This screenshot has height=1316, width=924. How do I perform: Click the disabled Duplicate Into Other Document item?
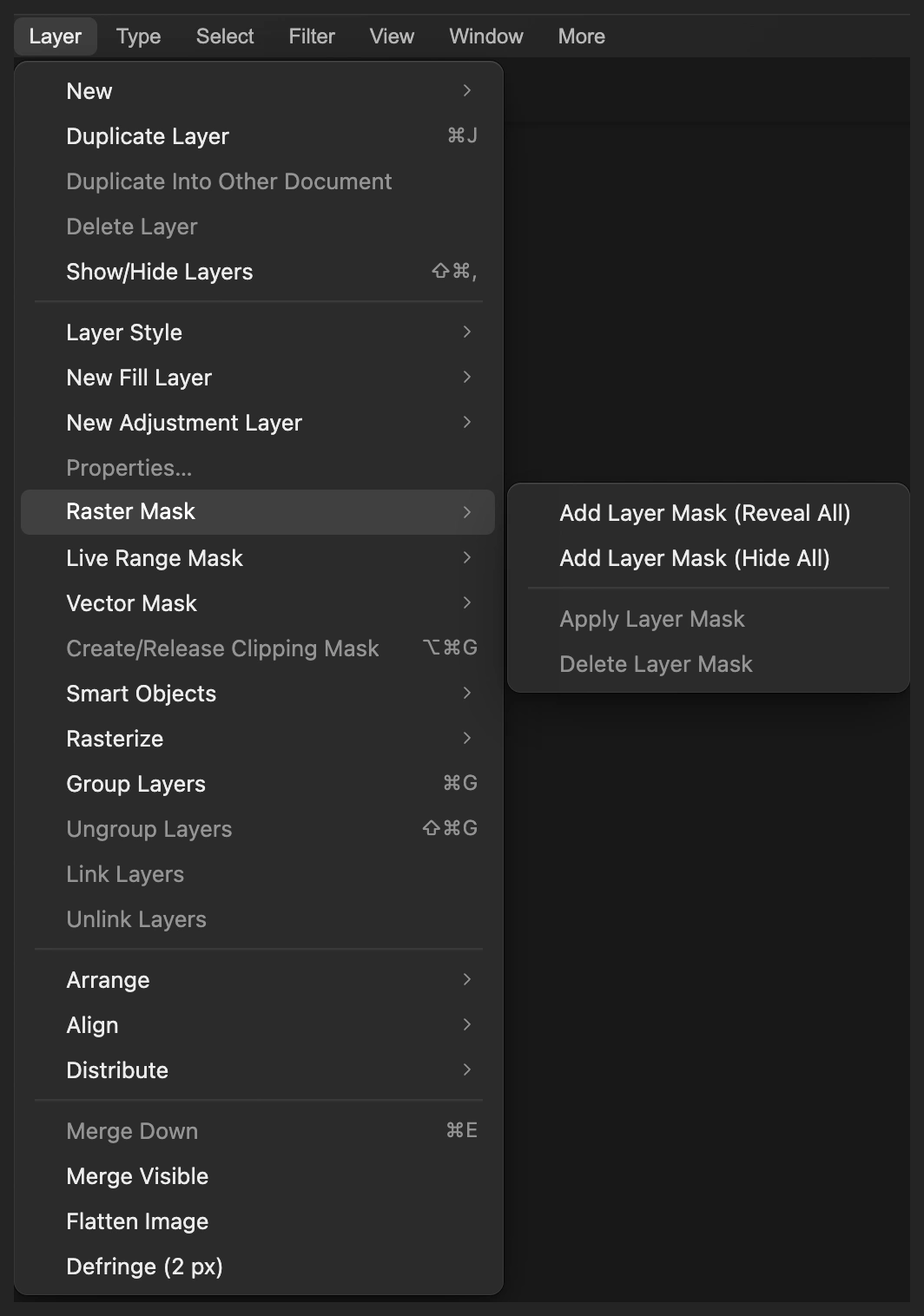coord(258,181)
